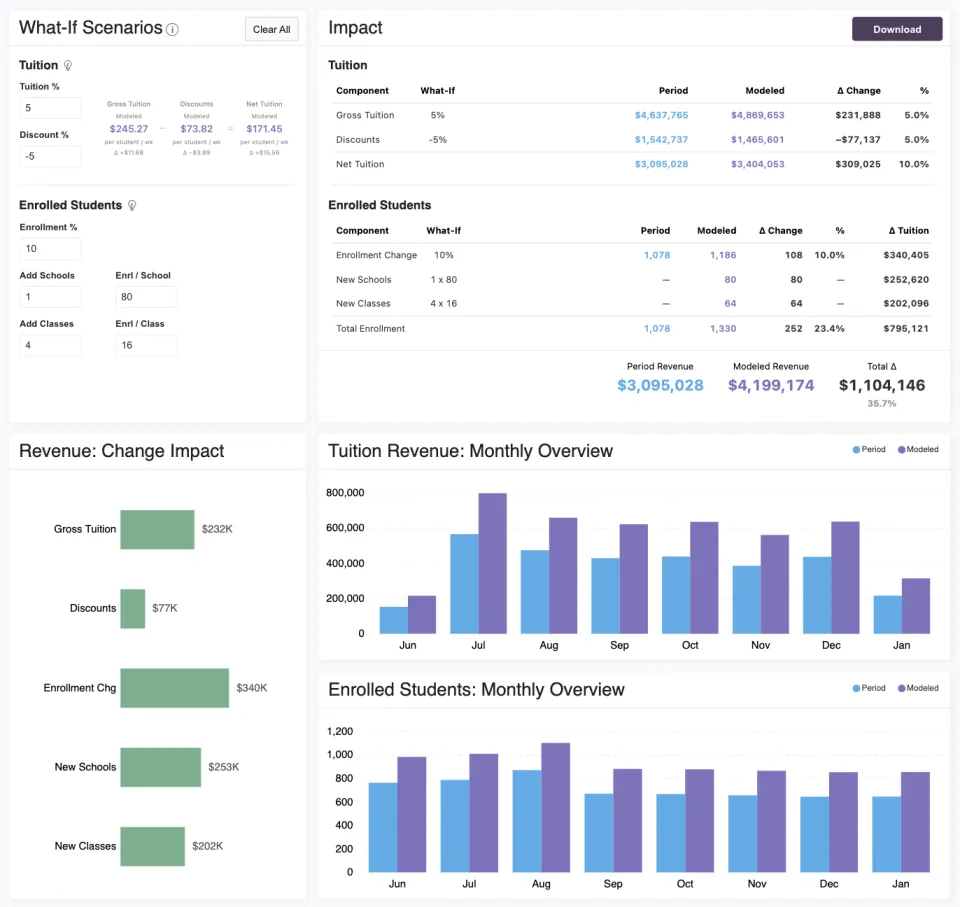The height and width of the screenshot is (907, 960).
Task: Click the Add Schools input field
Action: [x=50, y=297]
